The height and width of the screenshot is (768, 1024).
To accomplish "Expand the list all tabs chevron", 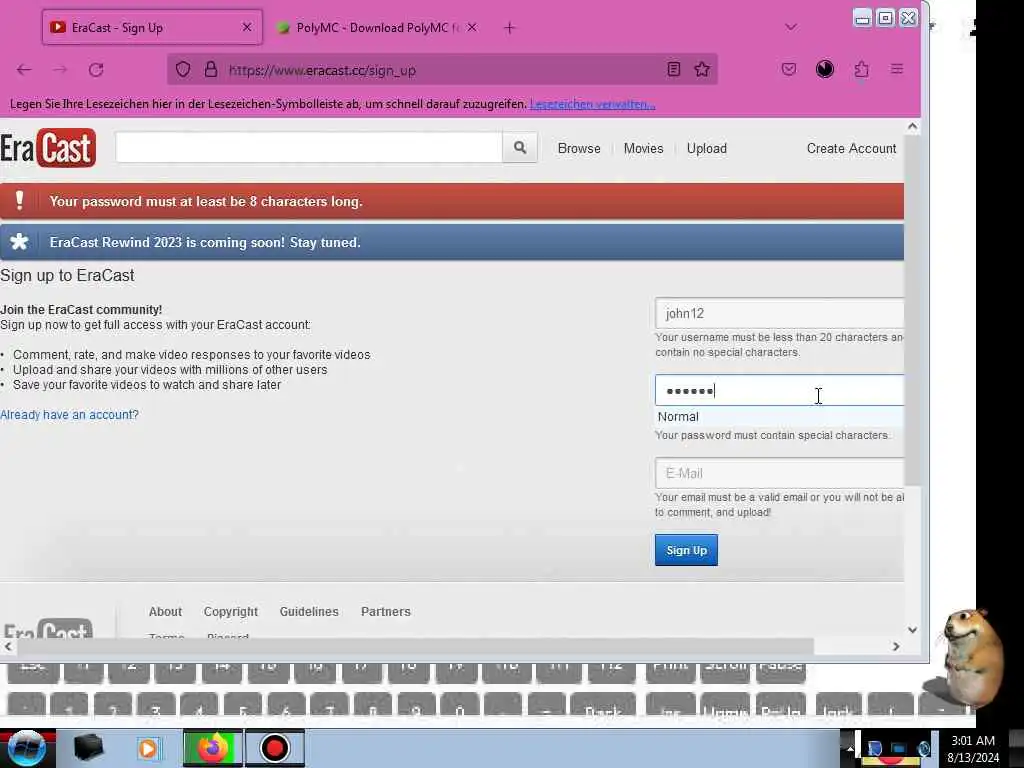I will tap(791, 27).
